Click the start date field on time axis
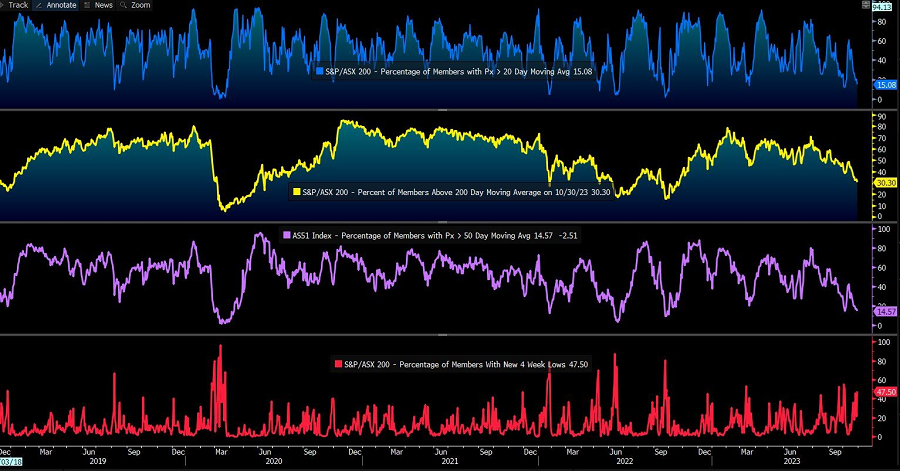The height and width of the screenshot is (471, 900). click(11, 461)
